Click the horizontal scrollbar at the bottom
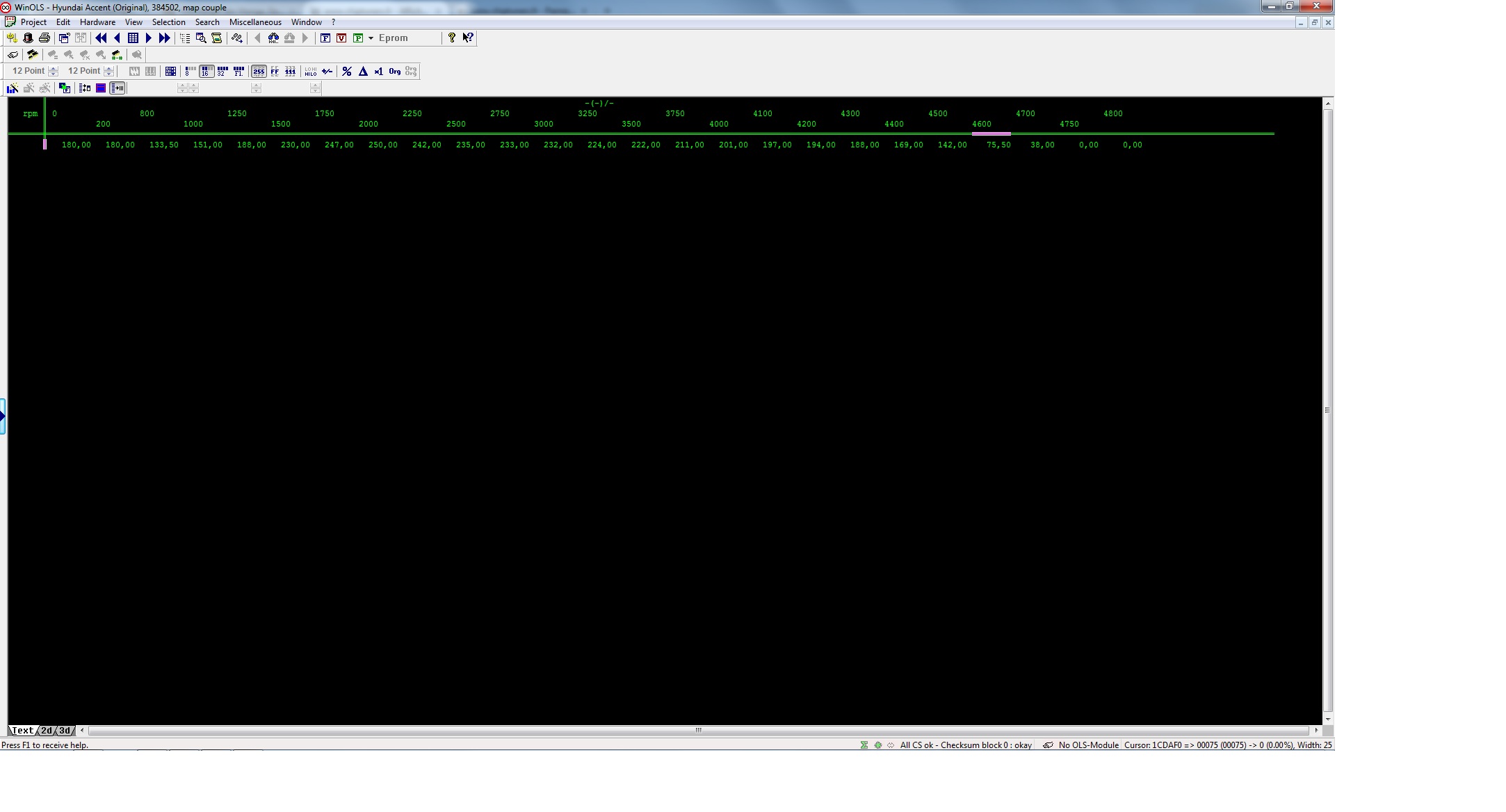Image resolution: width=1506 pixels, height=812 pixels. click(698, 731)
